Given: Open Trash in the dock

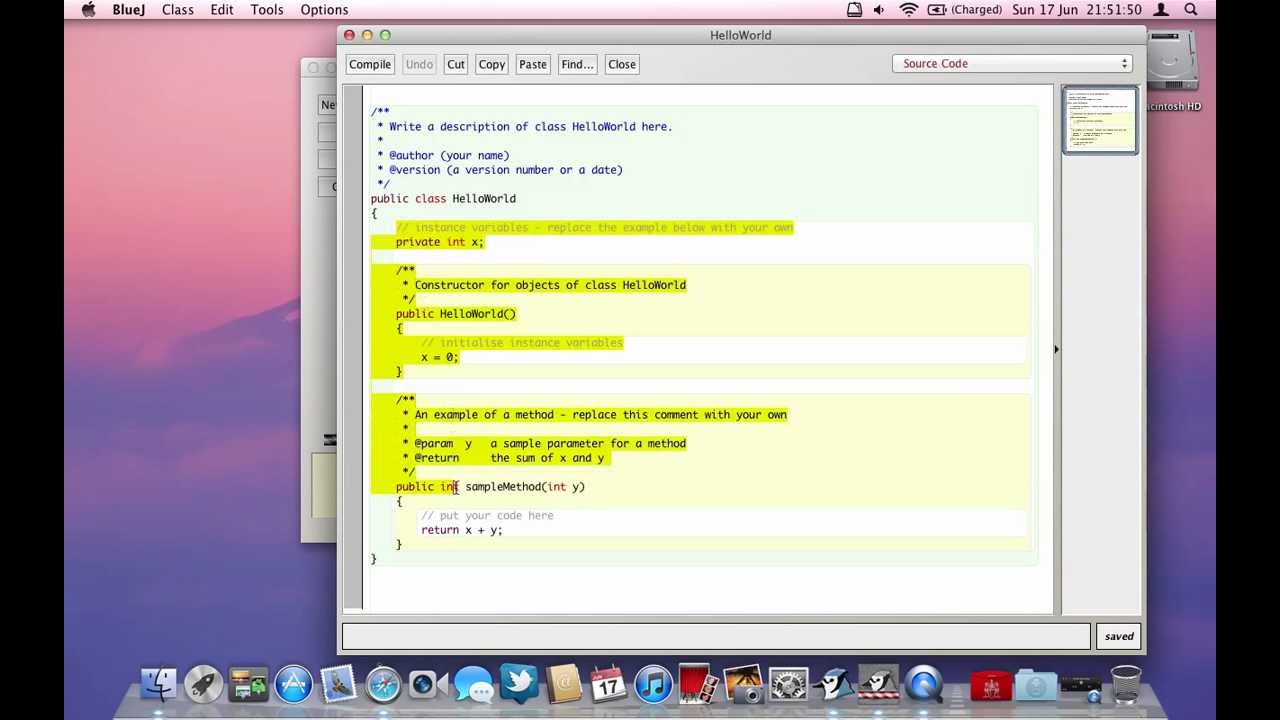Looking at the screenshot, I should (1126, 685).
